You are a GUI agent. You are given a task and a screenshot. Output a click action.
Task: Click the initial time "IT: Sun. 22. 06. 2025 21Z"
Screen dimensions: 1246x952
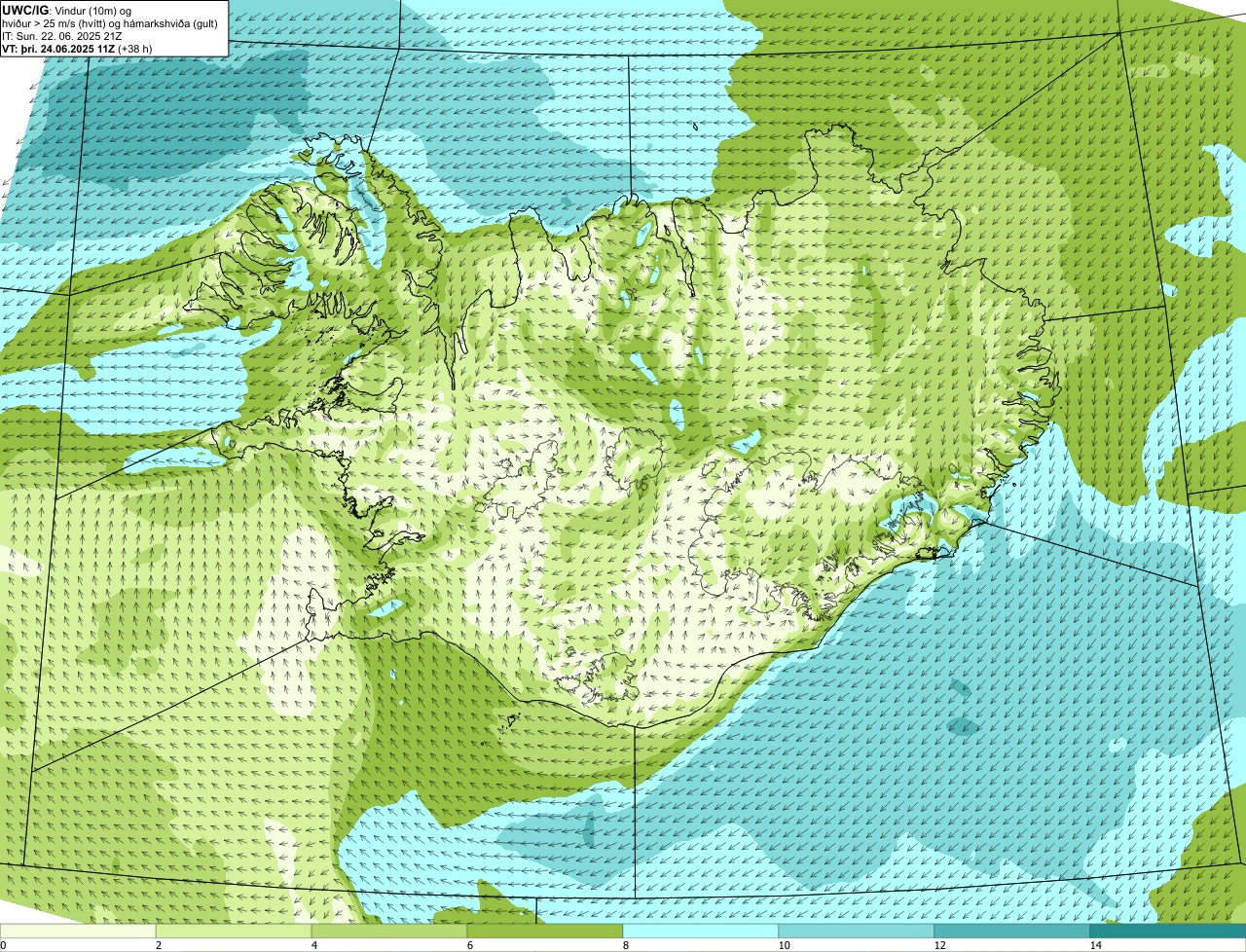(x=62, y=36)
